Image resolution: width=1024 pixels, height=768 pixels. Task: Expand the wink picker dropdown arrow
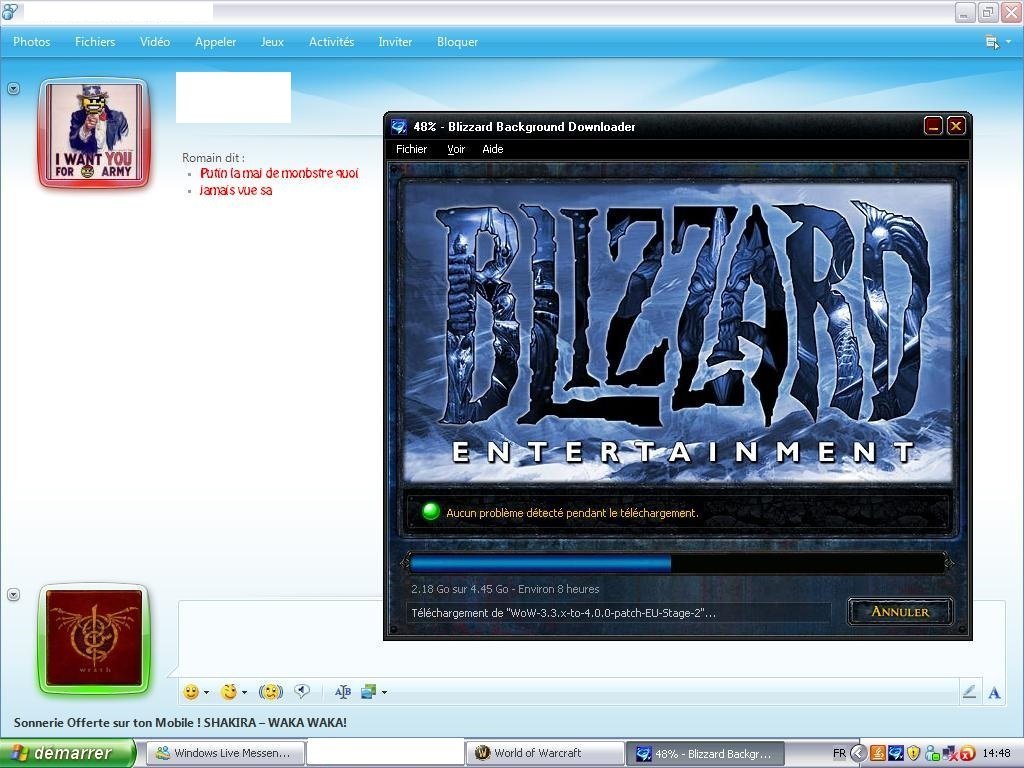pos(245,692)
